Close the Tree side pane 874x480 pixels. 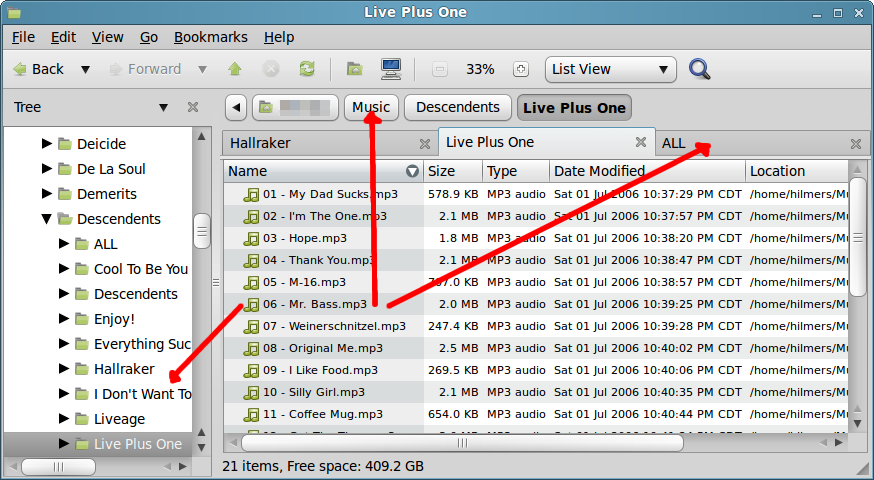pyautogui.click(x=193, y=107)
